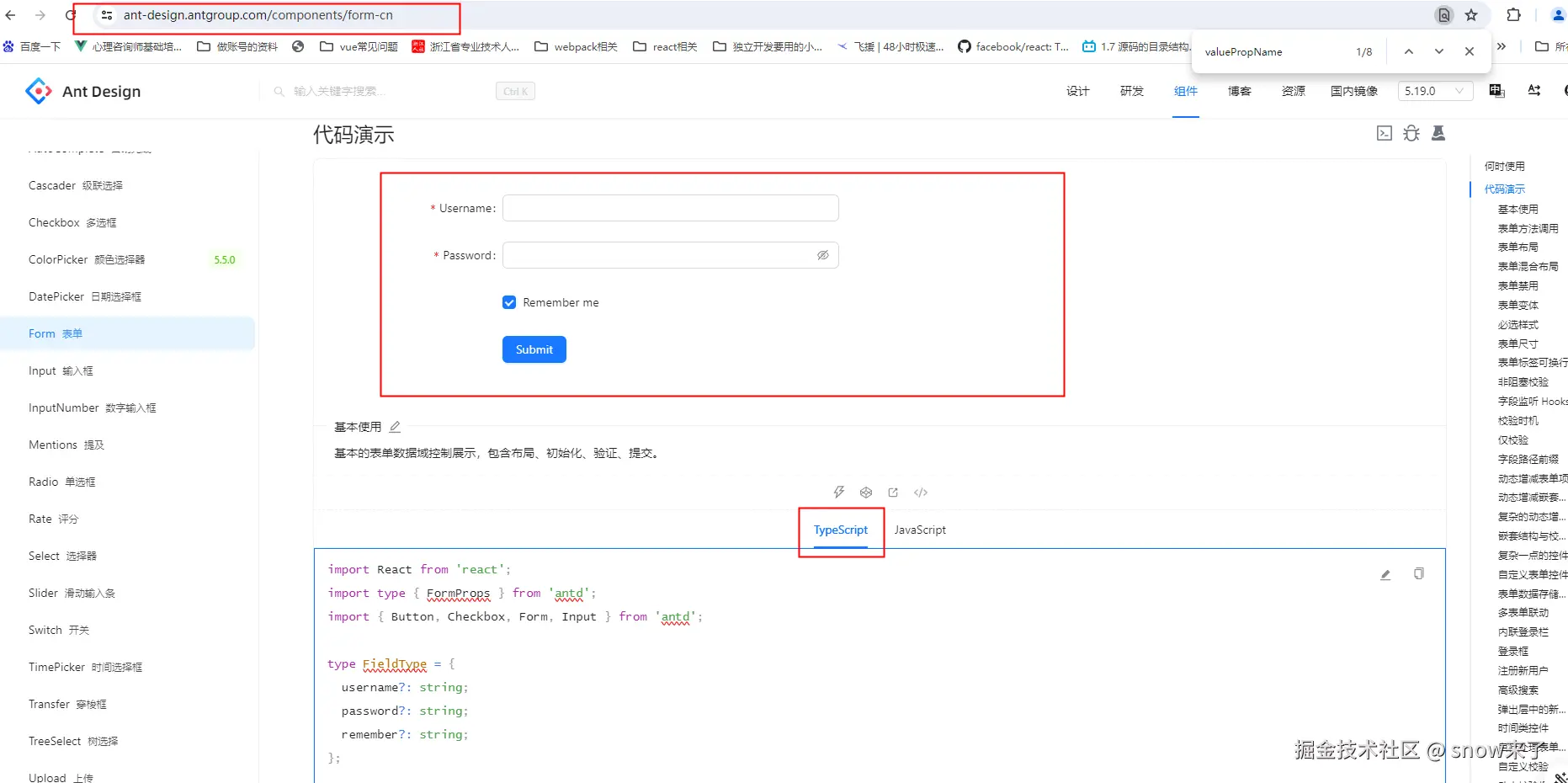Toggle the text direction icon in header
The height and width of the screenshot is (783, 1568).
tap(1534, 91)
